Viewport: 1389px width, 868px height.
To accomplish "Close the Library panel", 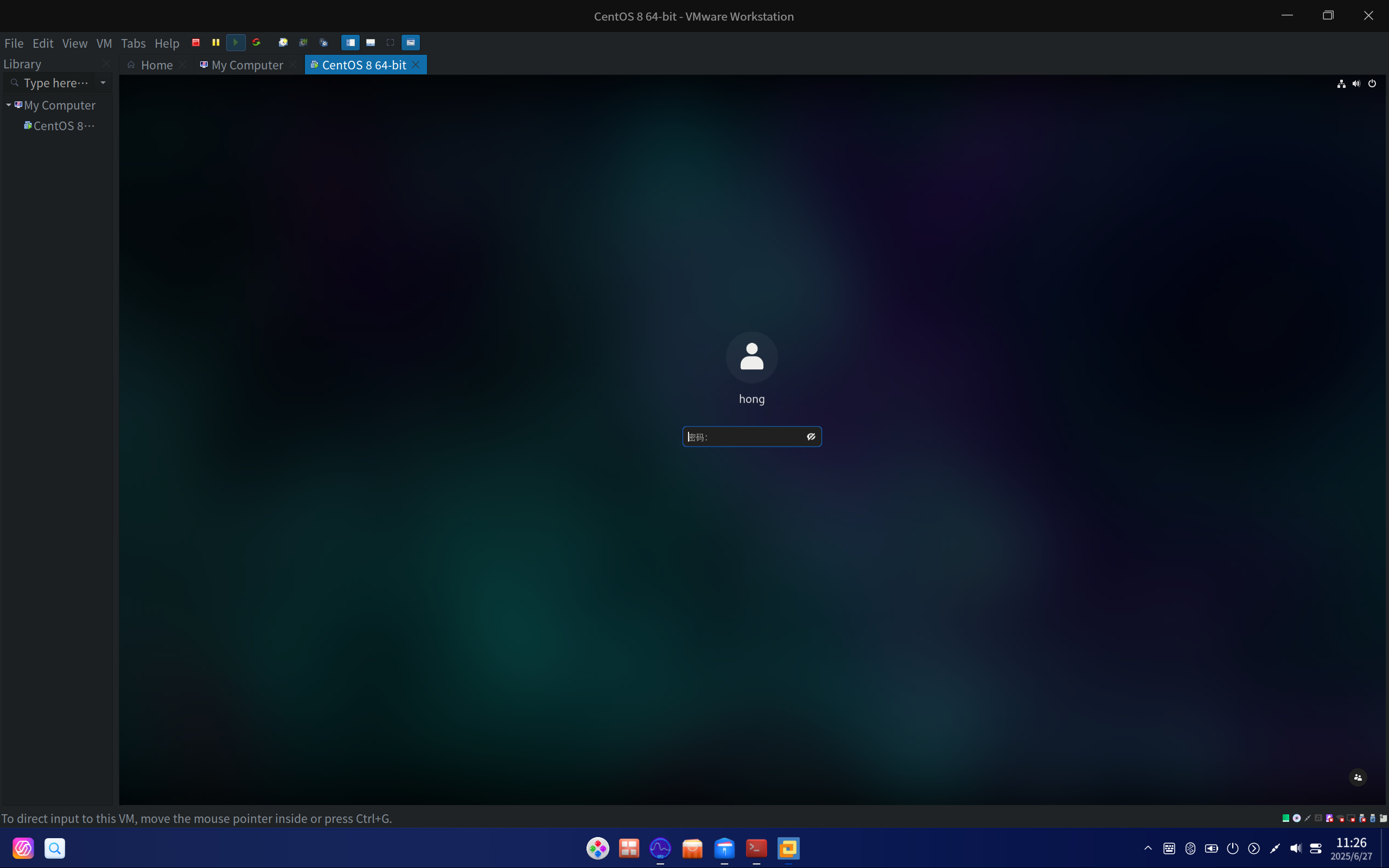I will point(106,63).
